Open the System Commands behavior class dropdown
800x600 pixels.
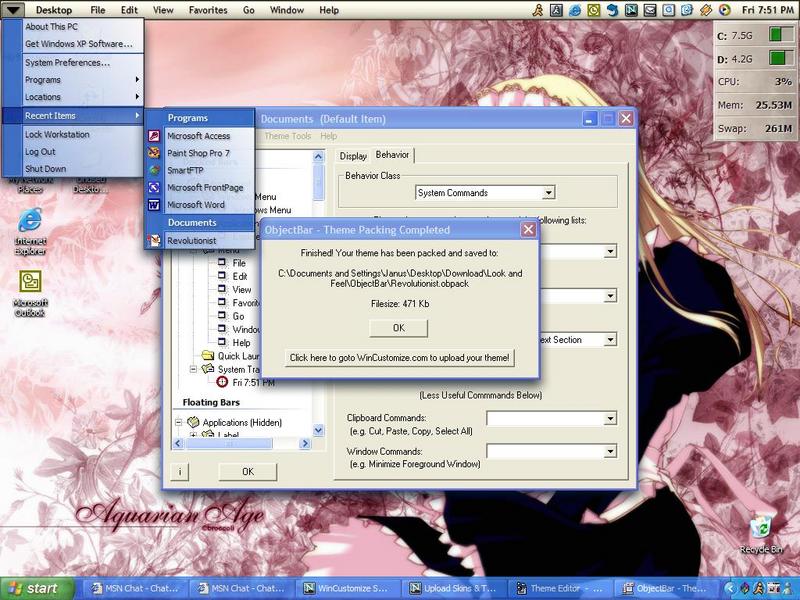[x=548, y=193]
